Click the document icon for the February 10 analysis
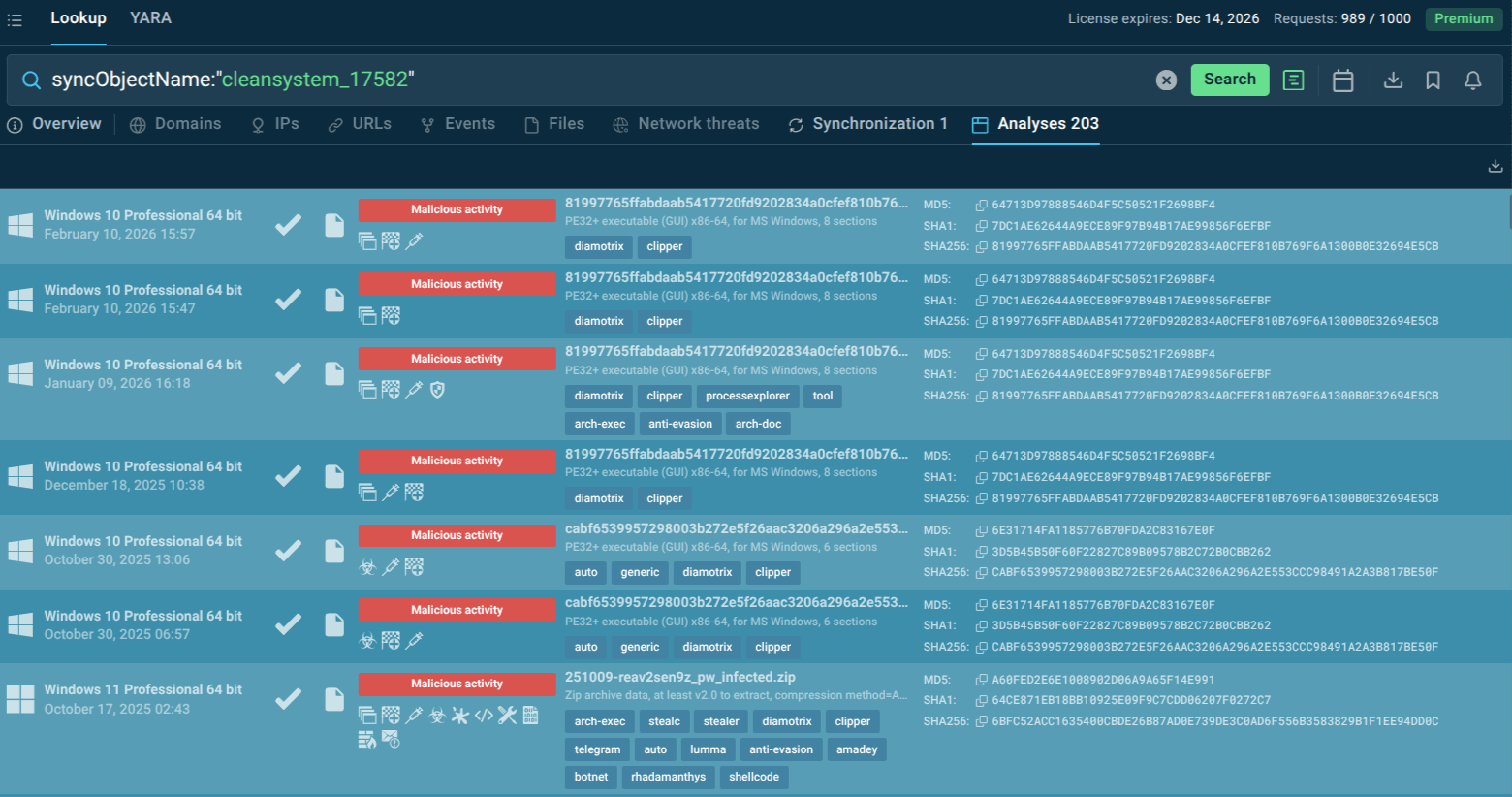The width and height of the screenshot is (1512, 797). 334,224
